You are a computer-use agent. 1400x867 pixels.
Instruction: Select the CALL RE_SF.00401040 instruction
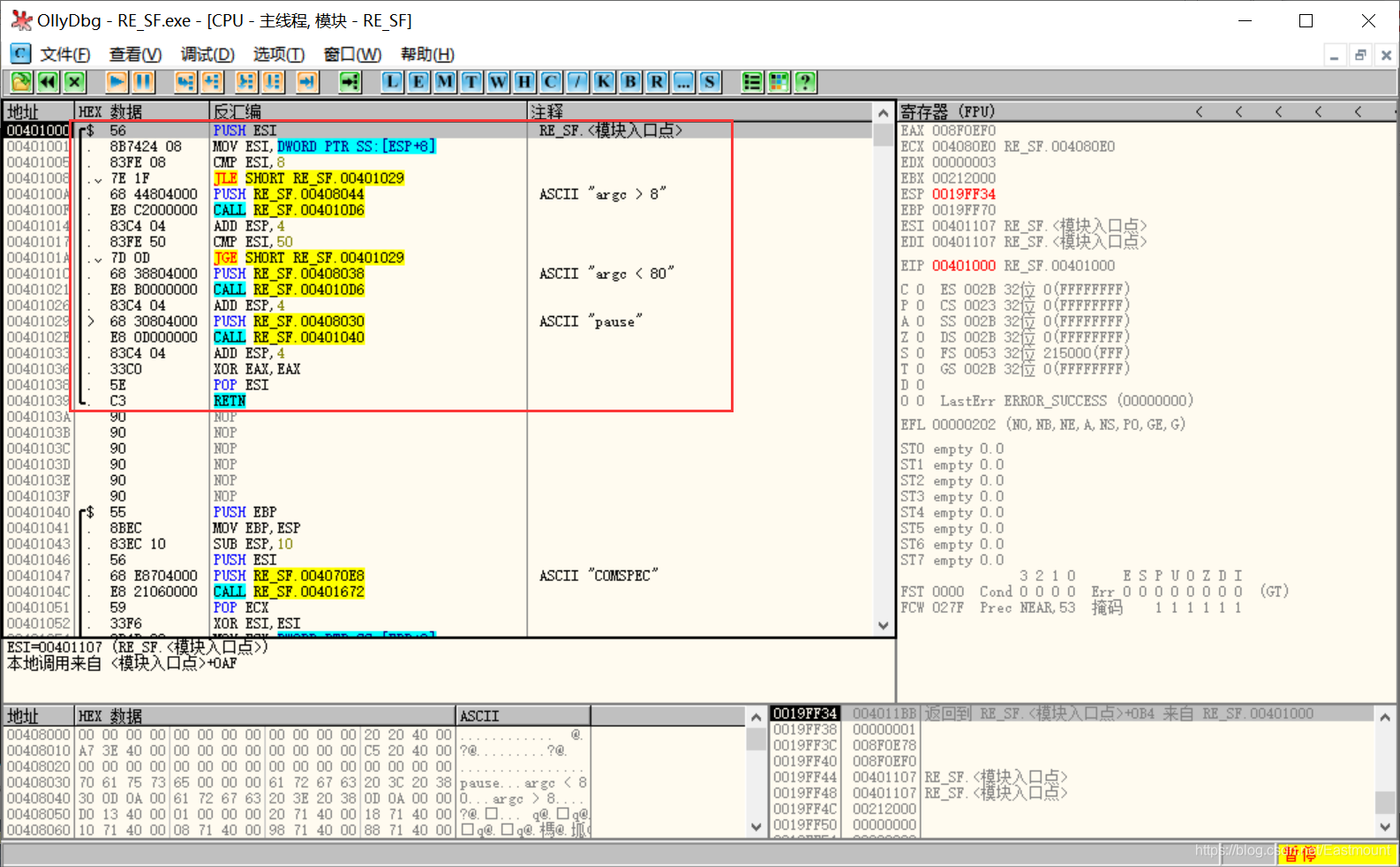tap(289, 337)
